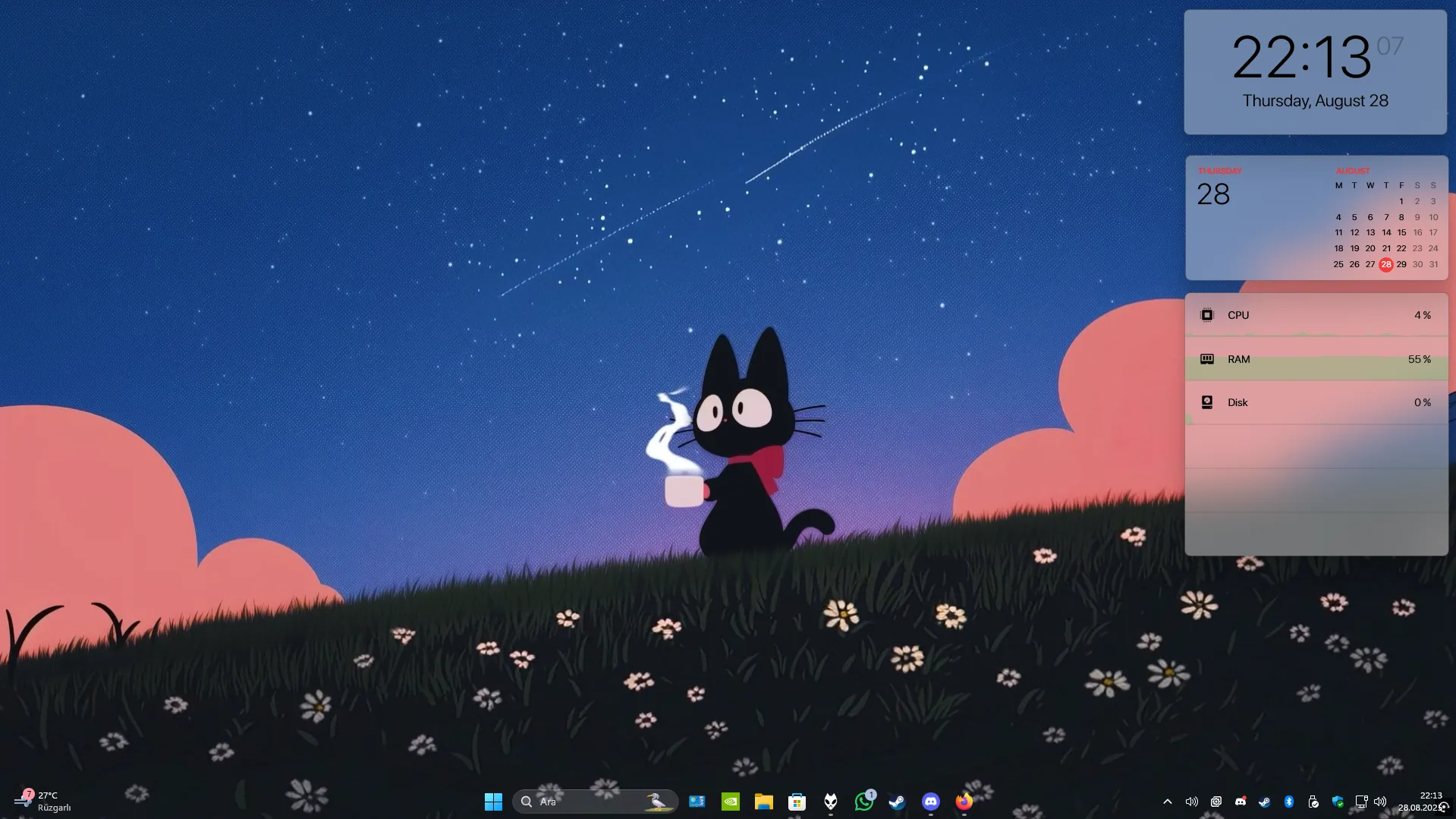Open the Steam icon in the system tray
This screenshot has height=819, width=1456.
click(x=1265, y=802)
